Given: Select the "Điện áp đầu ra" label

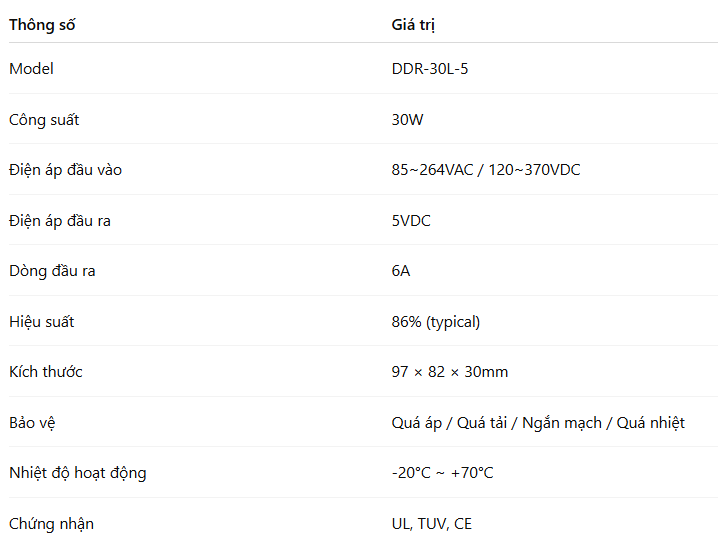Looking at the screenshot, I should point(60,221).
